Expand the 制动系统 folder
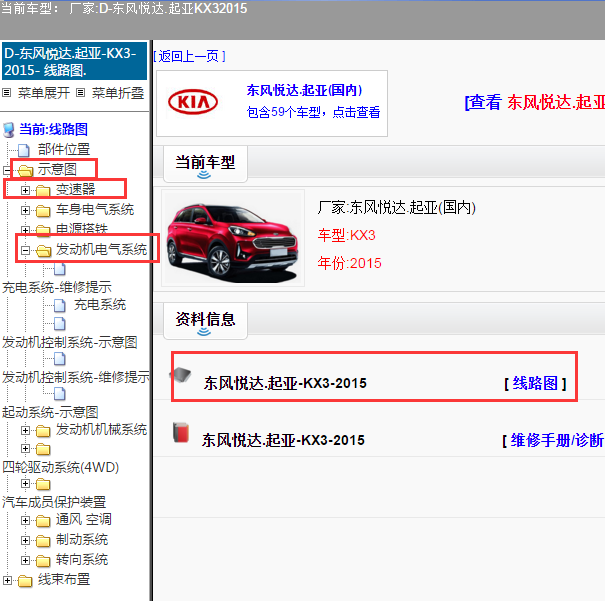Viewport: 605px width, 601px height. click(x=25, y=540)
